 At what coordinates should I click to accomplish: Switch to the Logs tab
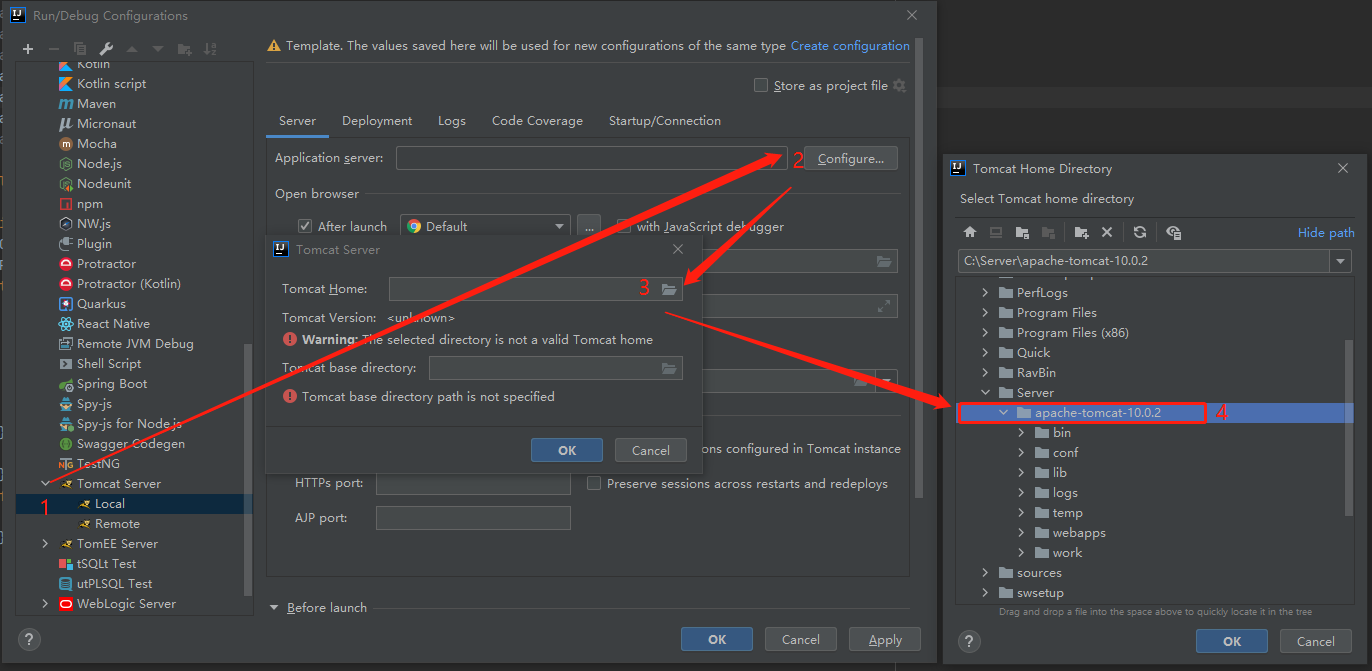pos(452,121)
